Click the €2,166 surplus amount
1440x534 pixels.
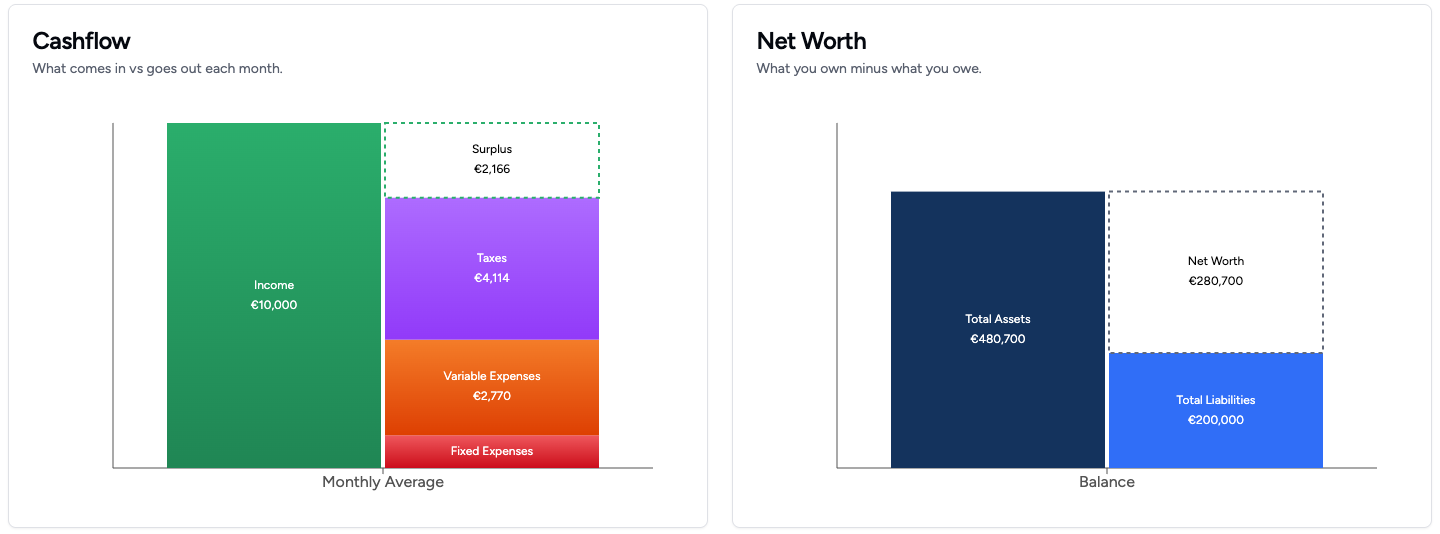(491, 169)
